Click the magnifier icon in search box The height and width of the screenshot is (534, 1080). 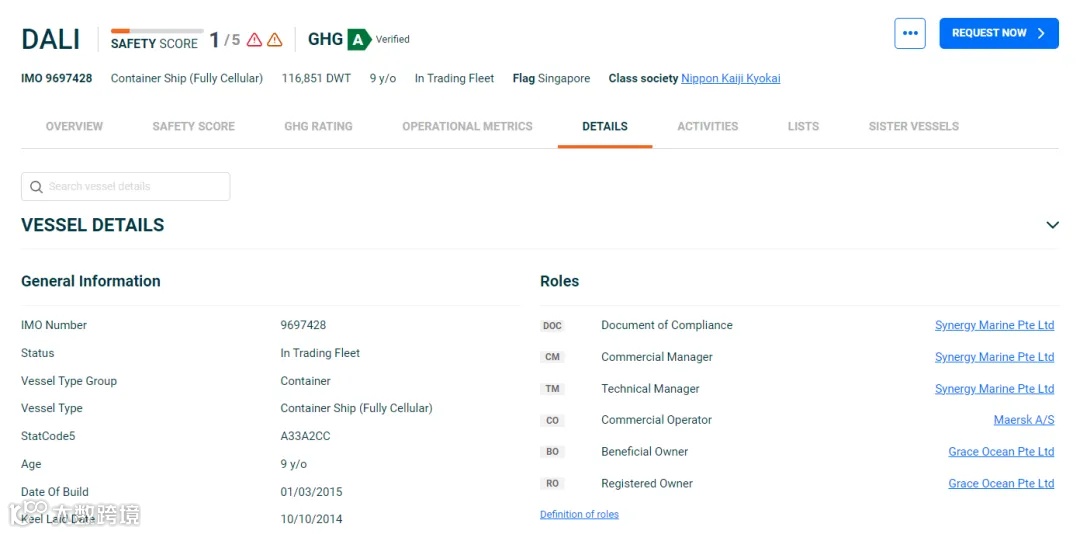[x=37, y=187]
